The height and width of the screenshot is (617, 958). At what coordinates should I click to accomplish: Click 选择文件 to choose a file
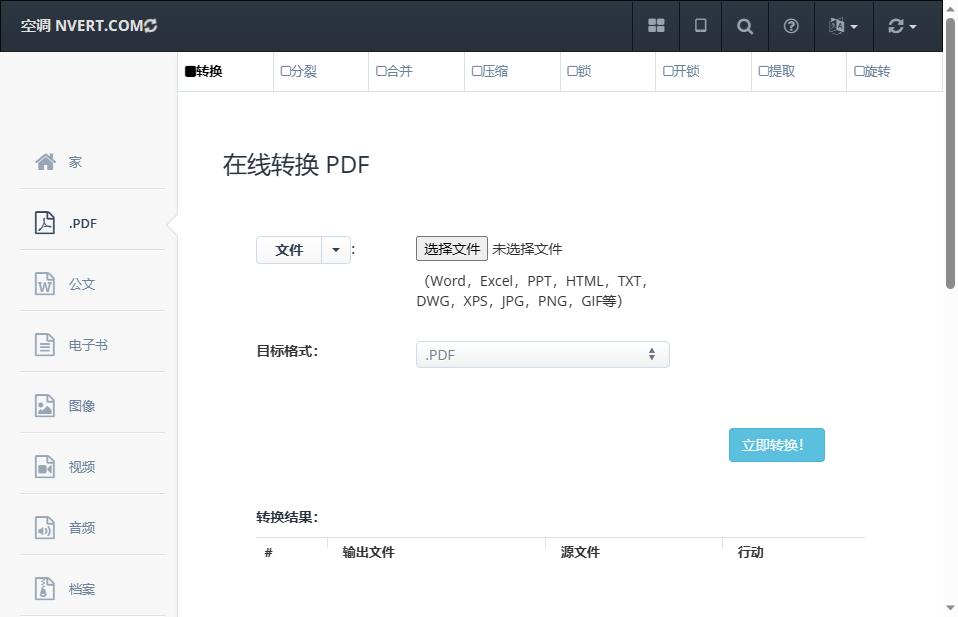click(x=451, y=248)
